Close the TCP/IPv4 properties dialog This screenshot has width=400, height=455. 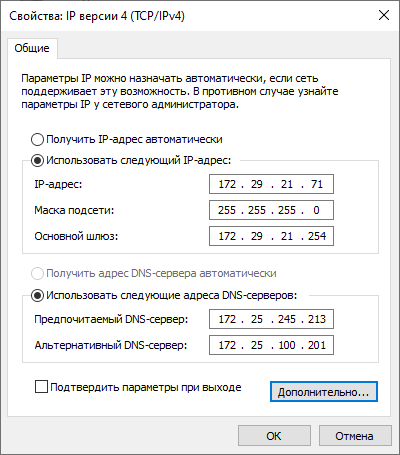[x=384, y=15]
